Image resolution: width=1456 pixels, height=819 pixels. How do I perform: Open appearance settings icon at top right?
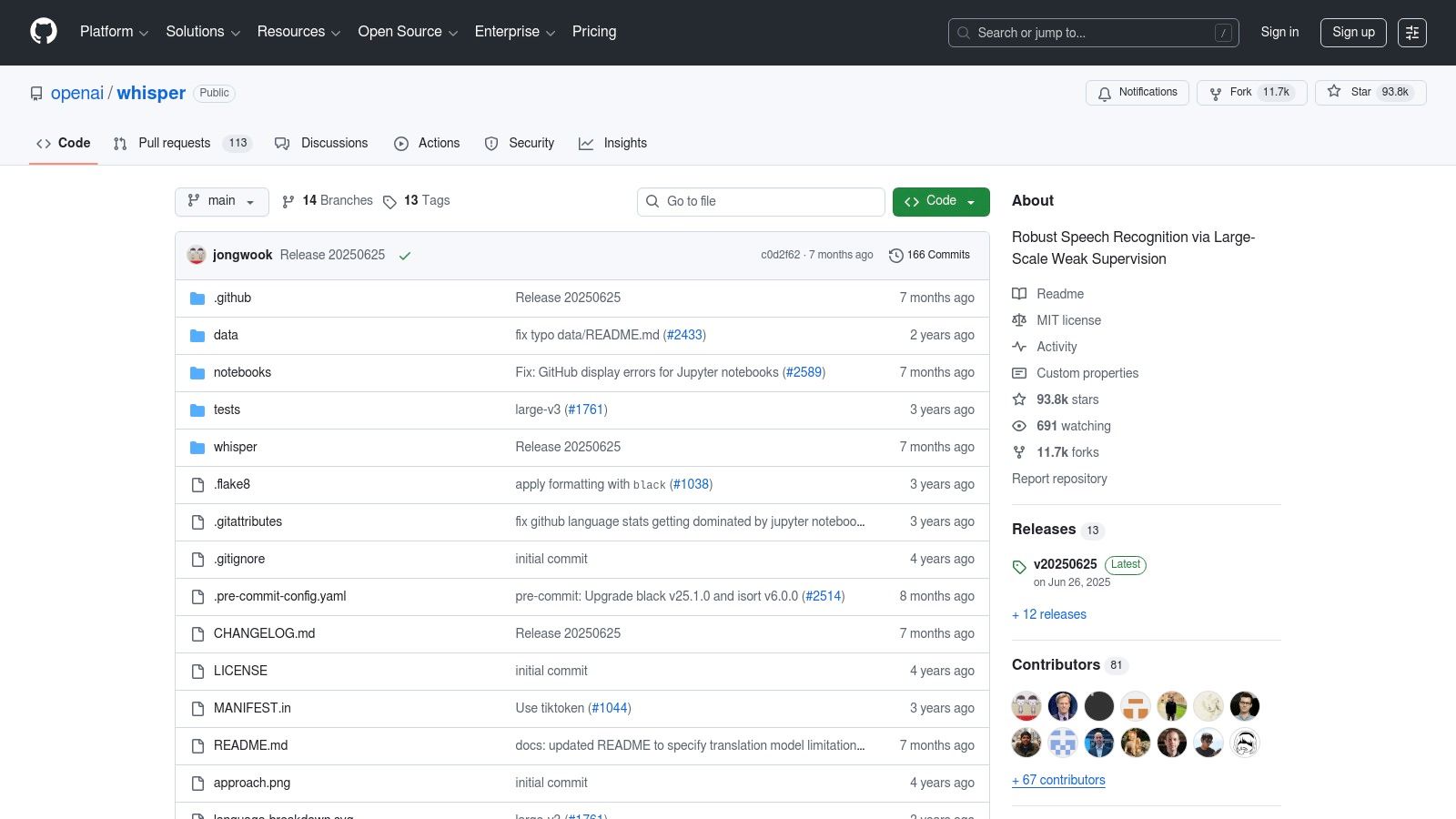pyautogui.click(x=1412, y=32)
